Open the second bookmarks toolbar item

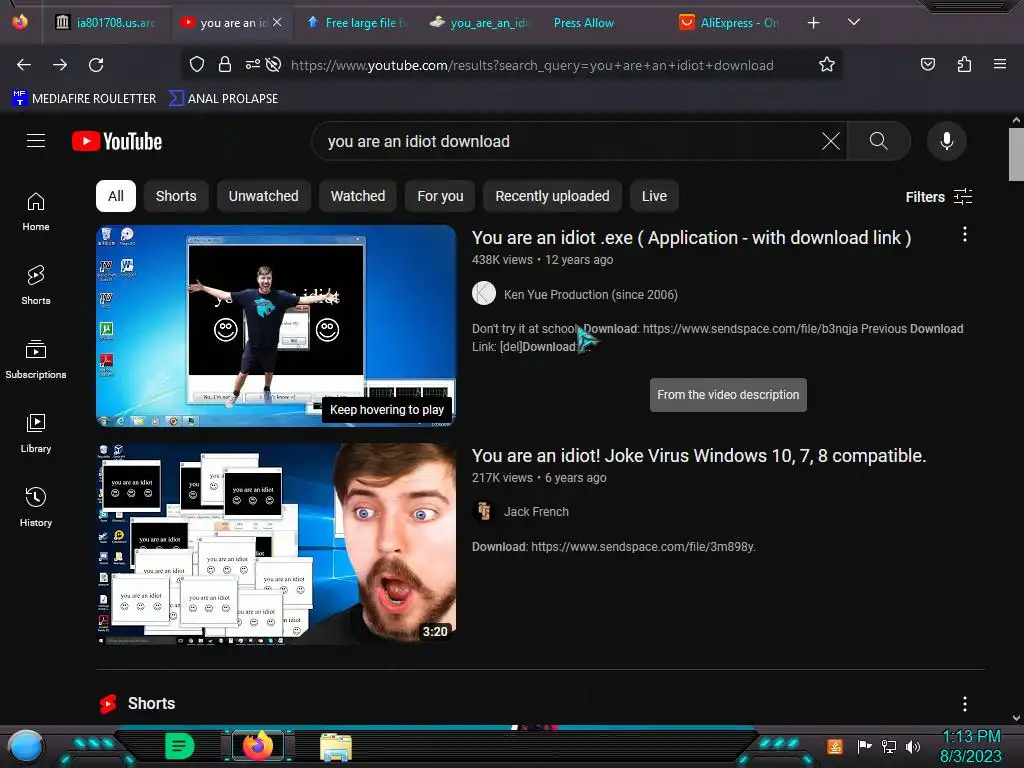click(x=223, y=99)
